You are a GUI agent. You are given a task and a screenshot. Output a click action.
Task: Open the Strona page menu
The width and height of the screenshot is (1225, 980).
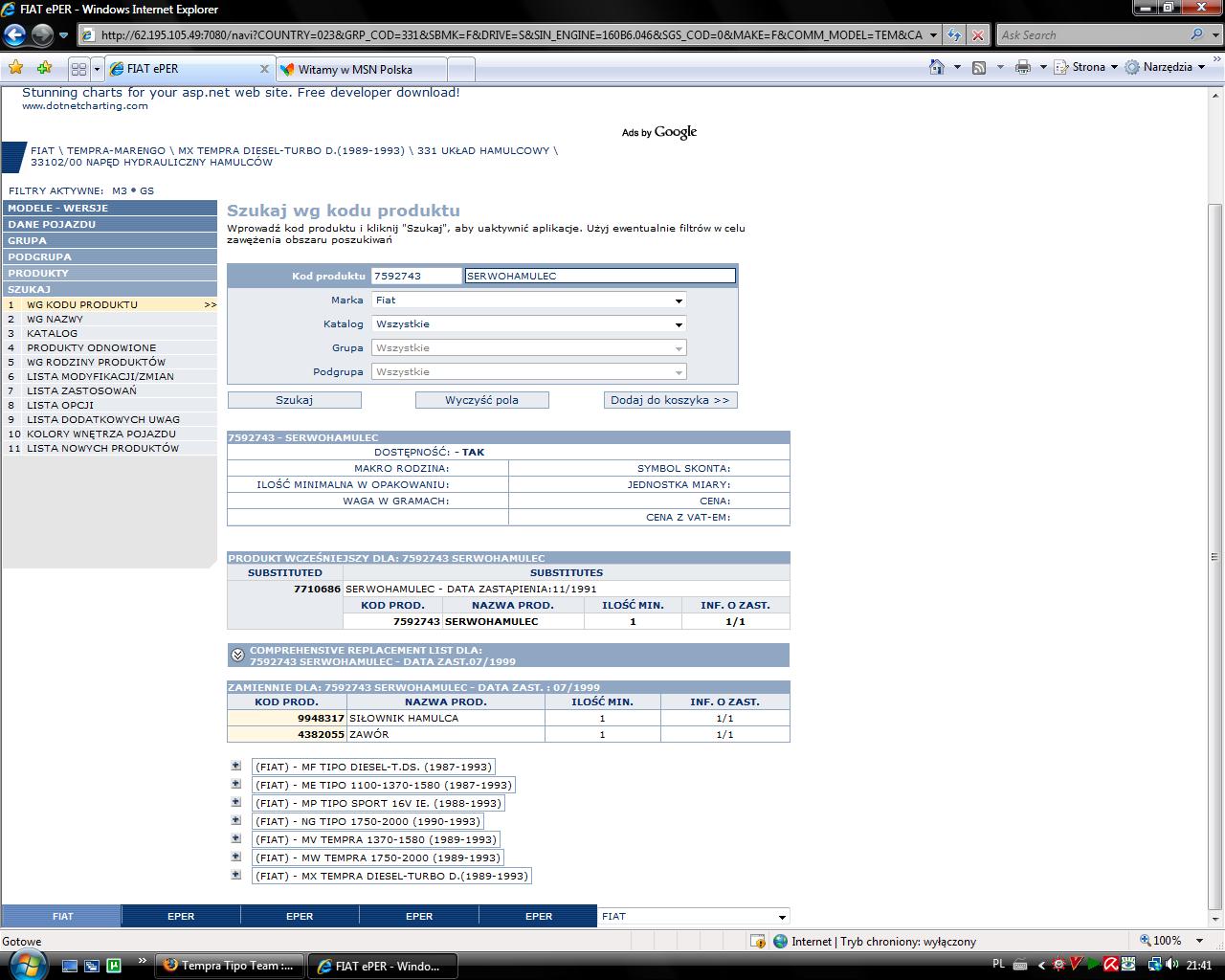[x=1085, y=67]
